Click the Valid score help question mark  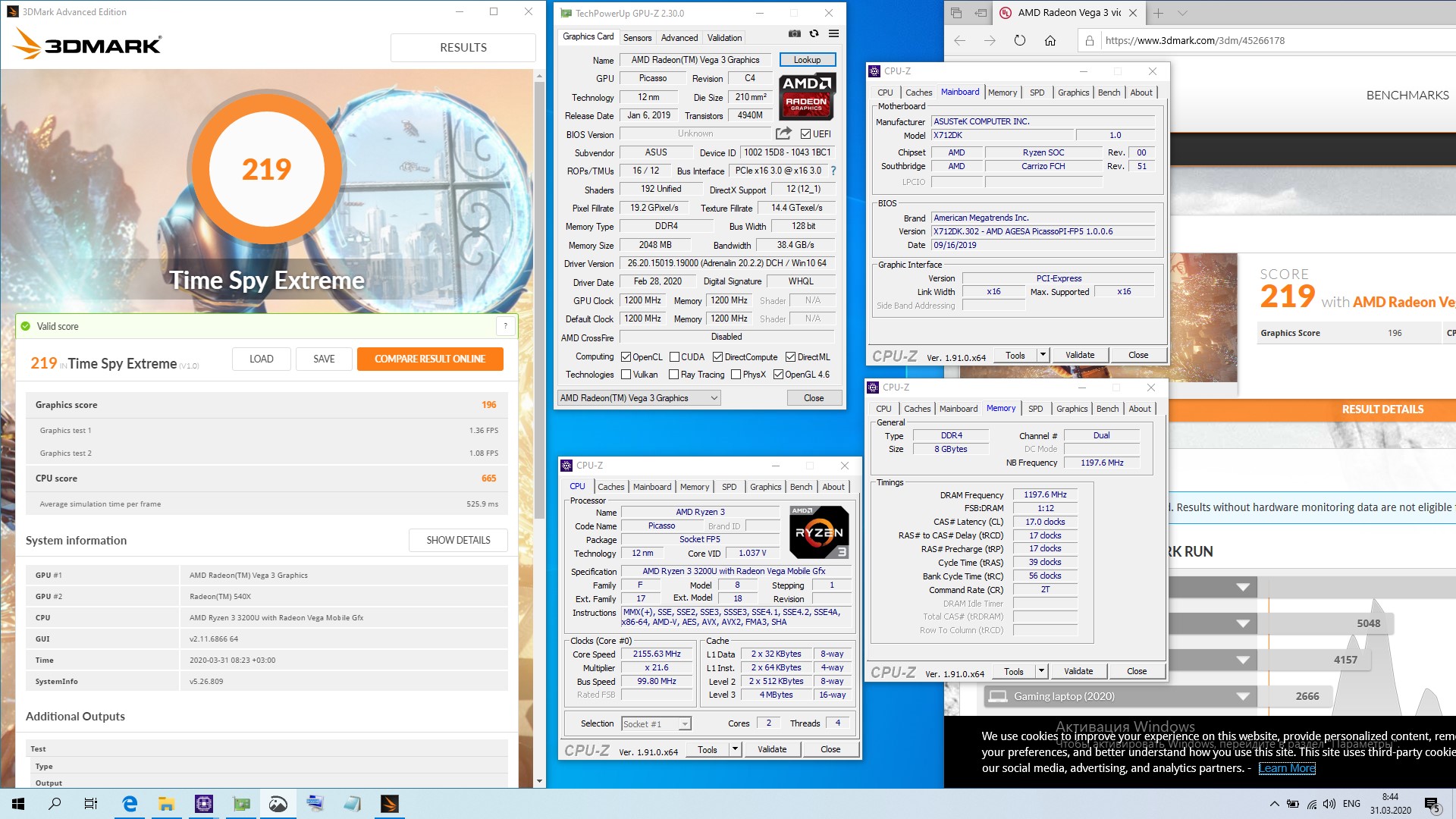(x=506, y=326)
